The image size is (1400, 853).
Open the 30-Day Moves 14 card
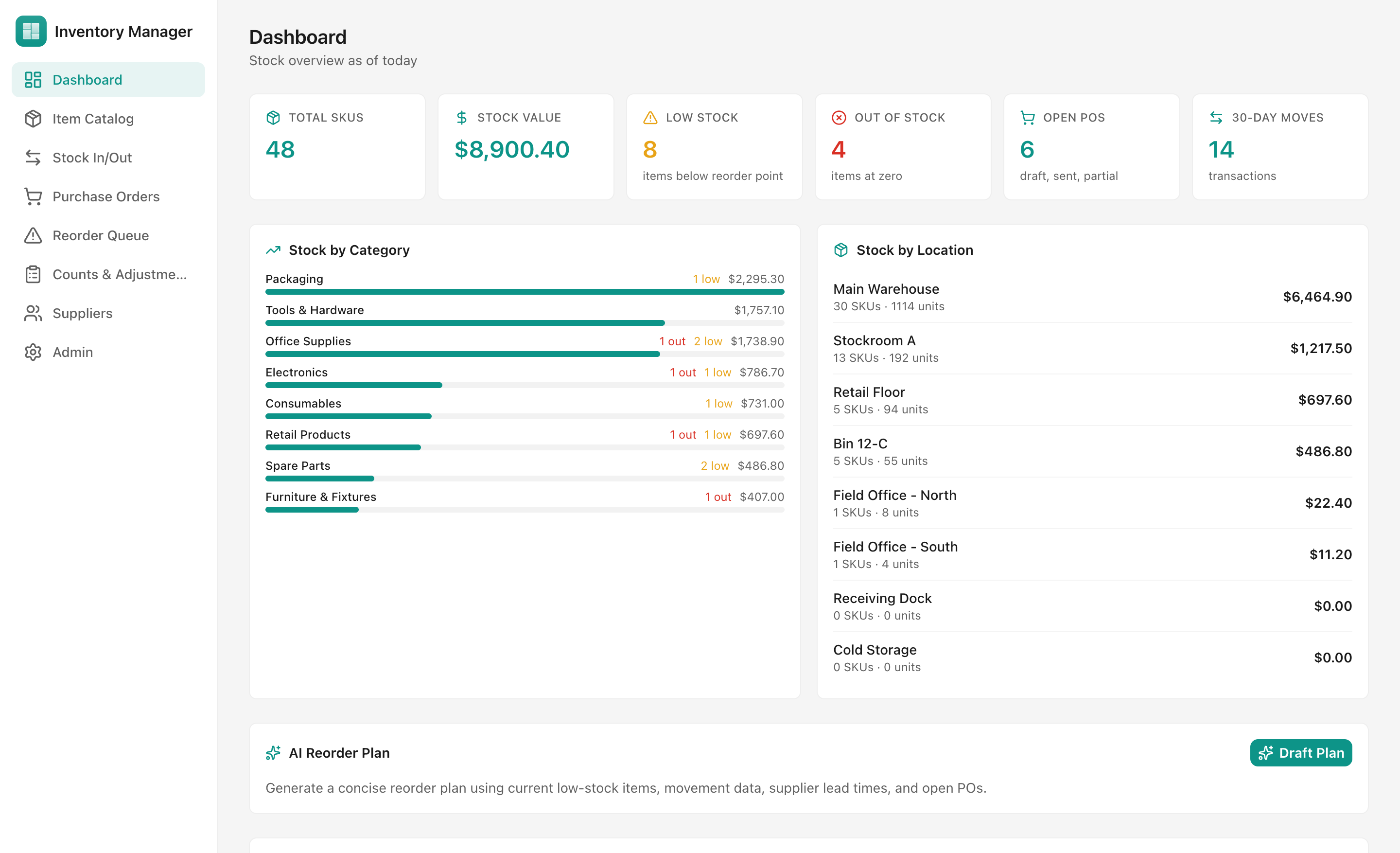click(x=1280, y=146)
